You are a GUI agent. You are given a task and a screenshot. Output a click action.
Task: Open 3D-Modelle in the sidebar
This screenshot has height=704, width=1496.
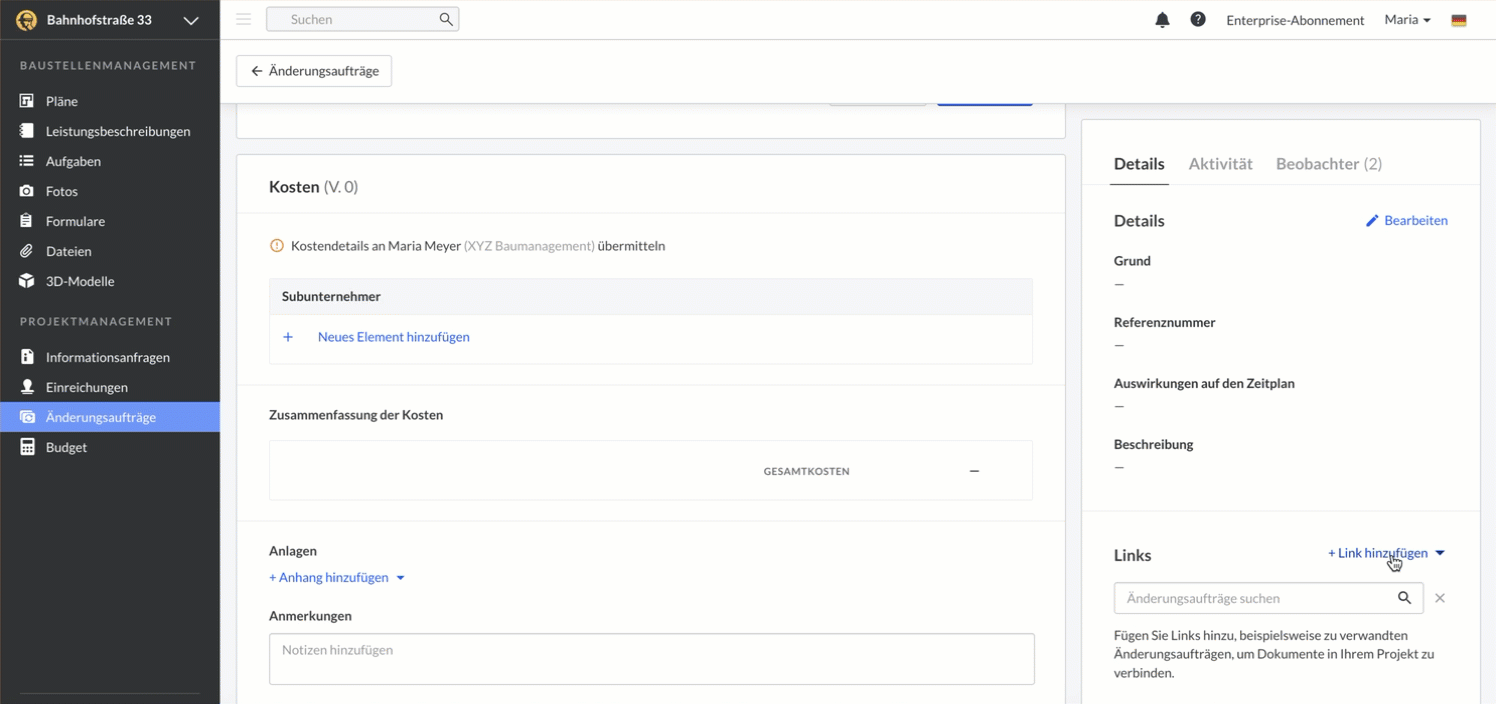(80, 281)
